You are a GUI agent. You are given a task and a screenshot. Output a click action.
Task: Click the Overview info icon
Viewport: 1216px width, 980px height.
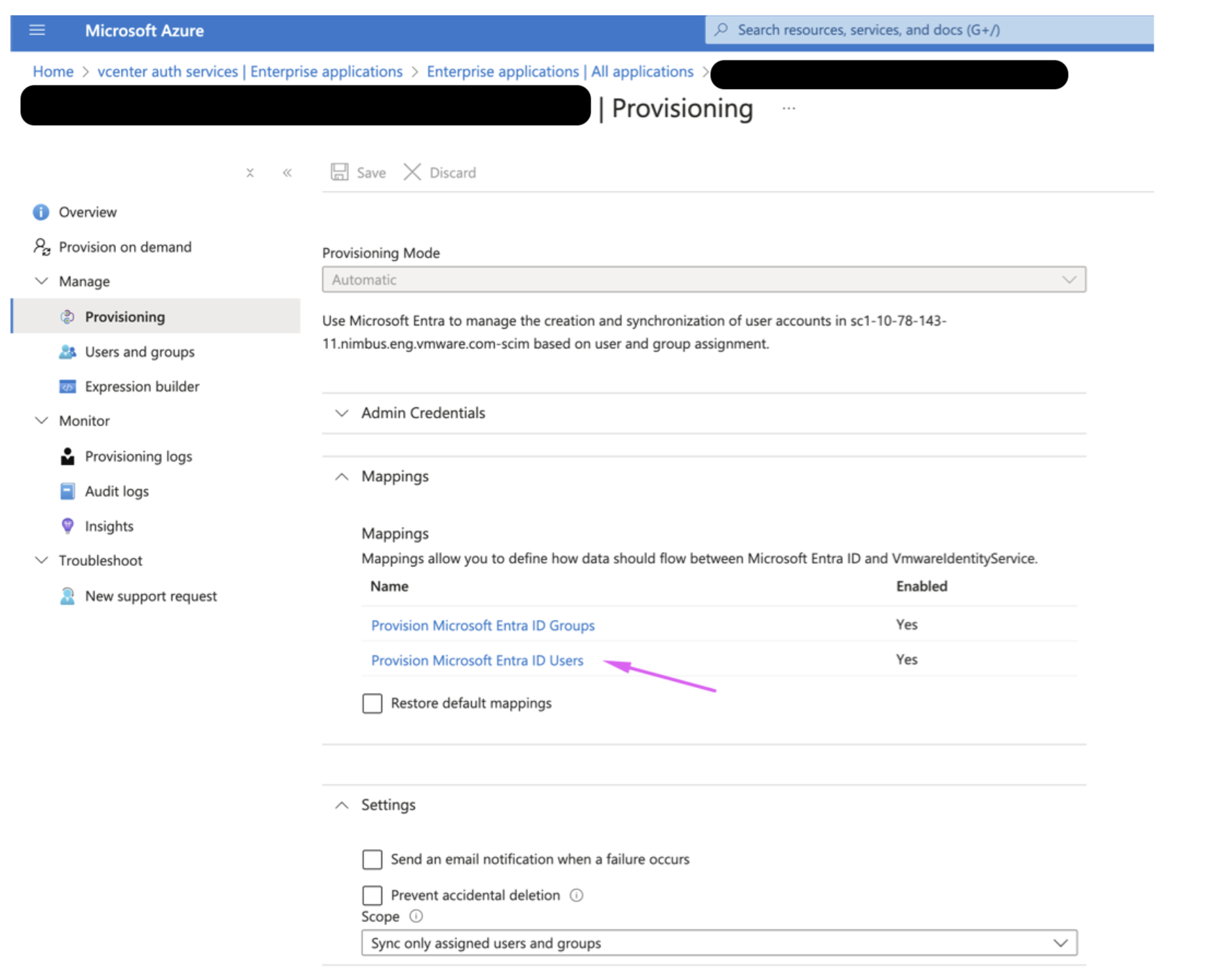coord(41,212)
